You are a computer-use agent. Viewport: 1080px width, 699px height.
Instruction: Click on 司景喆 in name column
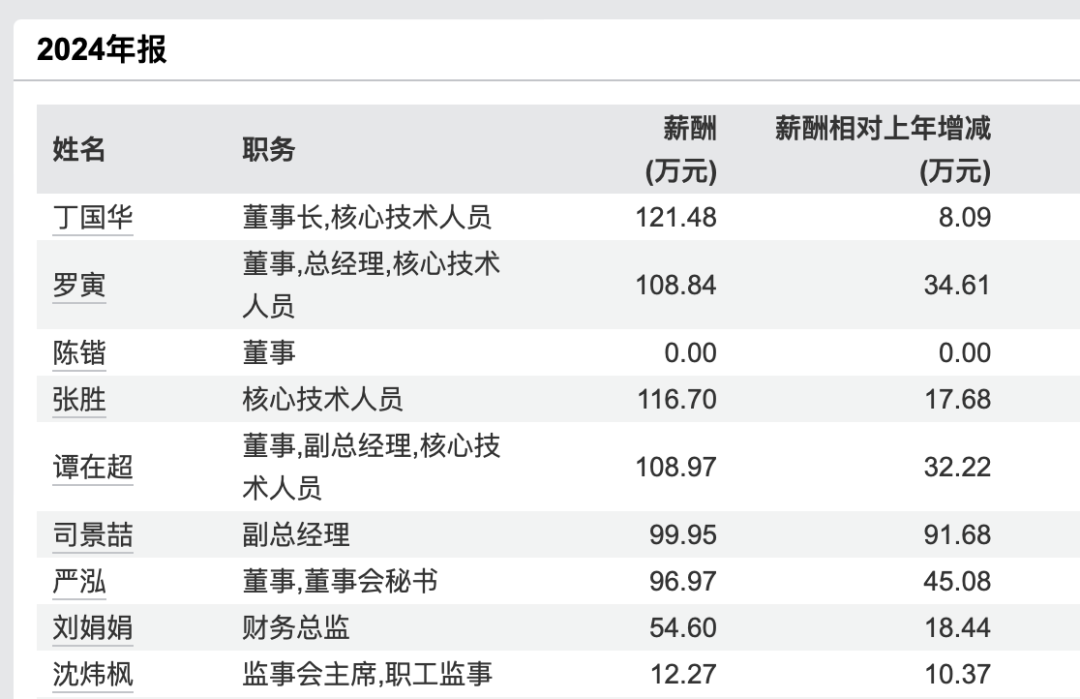(x=92, y=535)
